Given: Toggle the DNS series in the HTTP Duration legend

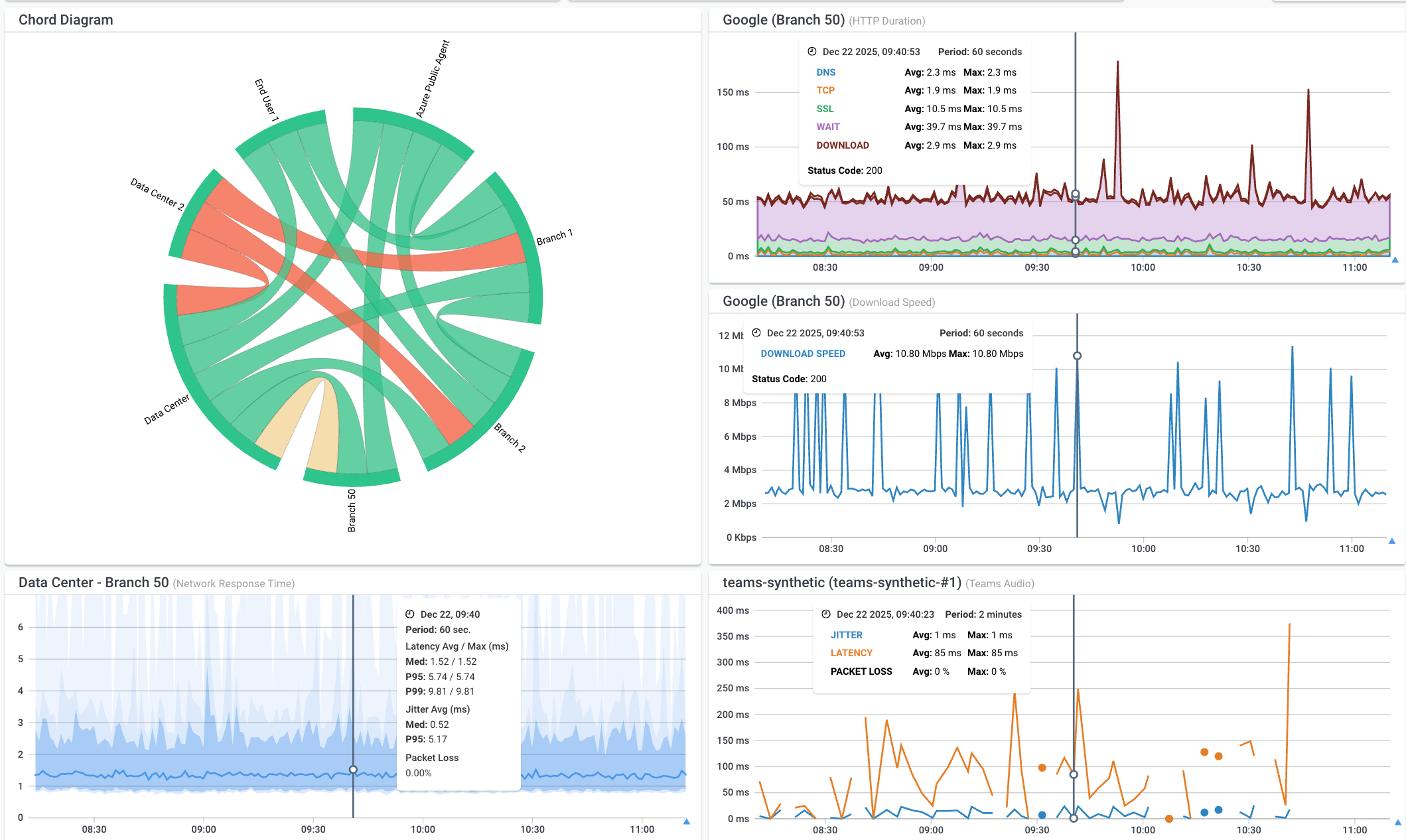Looking at the screenshot, I should [x=825, y=72].
